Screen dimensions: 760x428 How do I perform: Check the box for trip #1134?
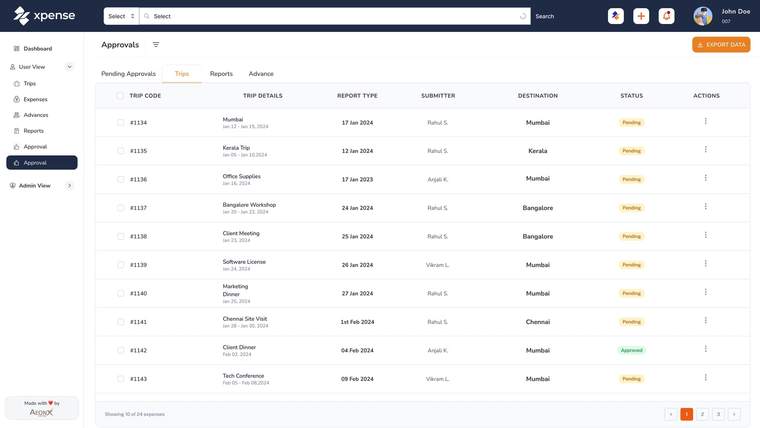(x=120, y=123)
